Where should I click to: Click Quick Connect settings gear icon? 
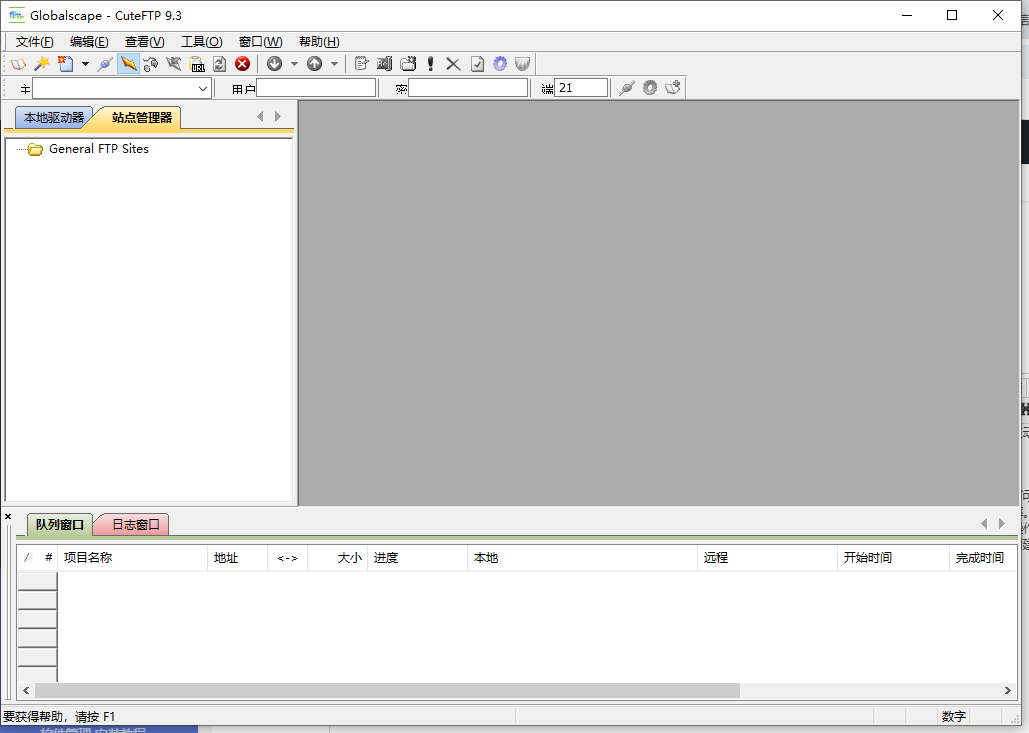coord(650,88)
